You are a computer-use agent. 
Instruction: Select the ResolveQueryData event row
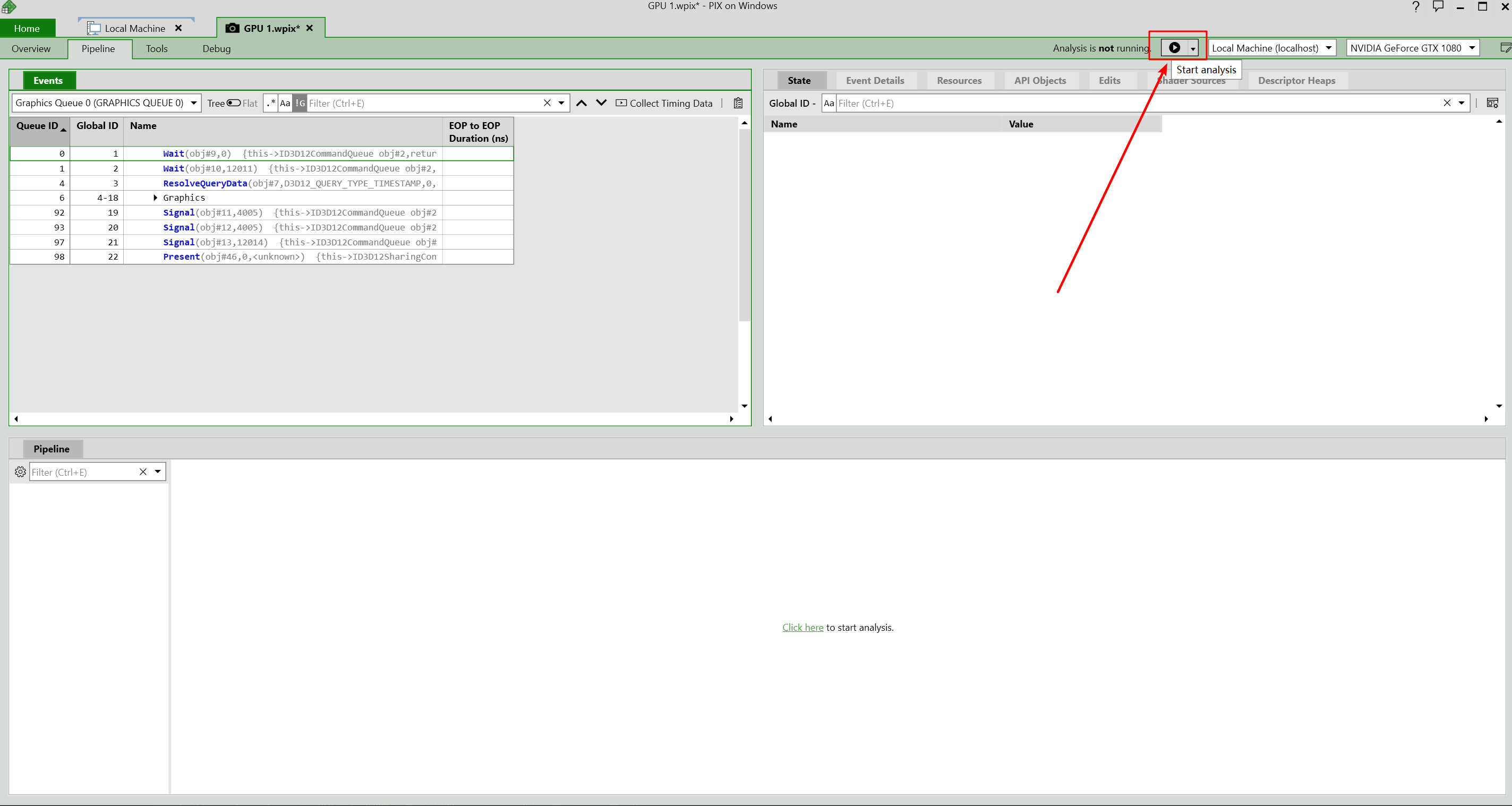(x=262, y=183)
